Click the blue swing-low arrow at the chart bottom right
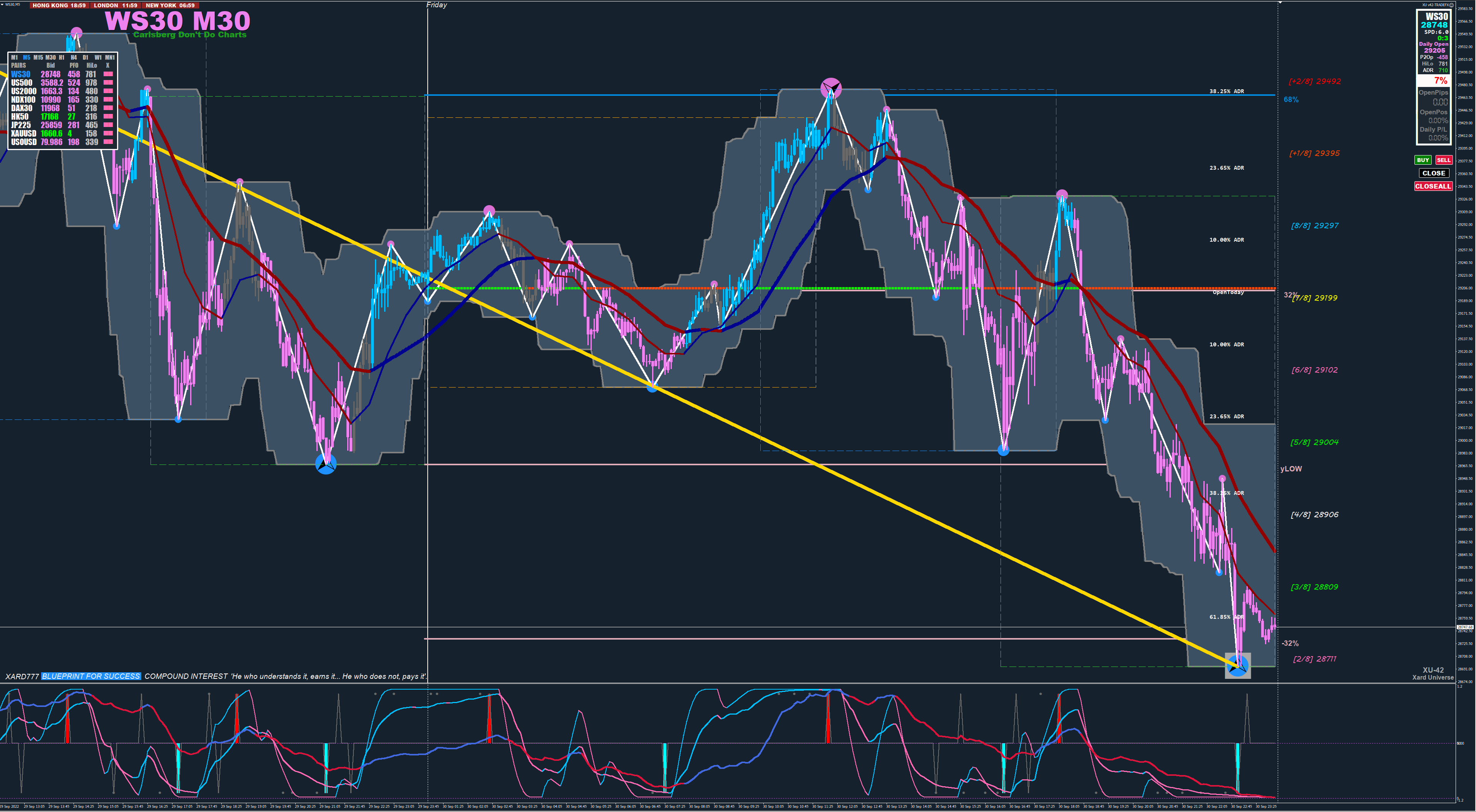 (1238, 665)
